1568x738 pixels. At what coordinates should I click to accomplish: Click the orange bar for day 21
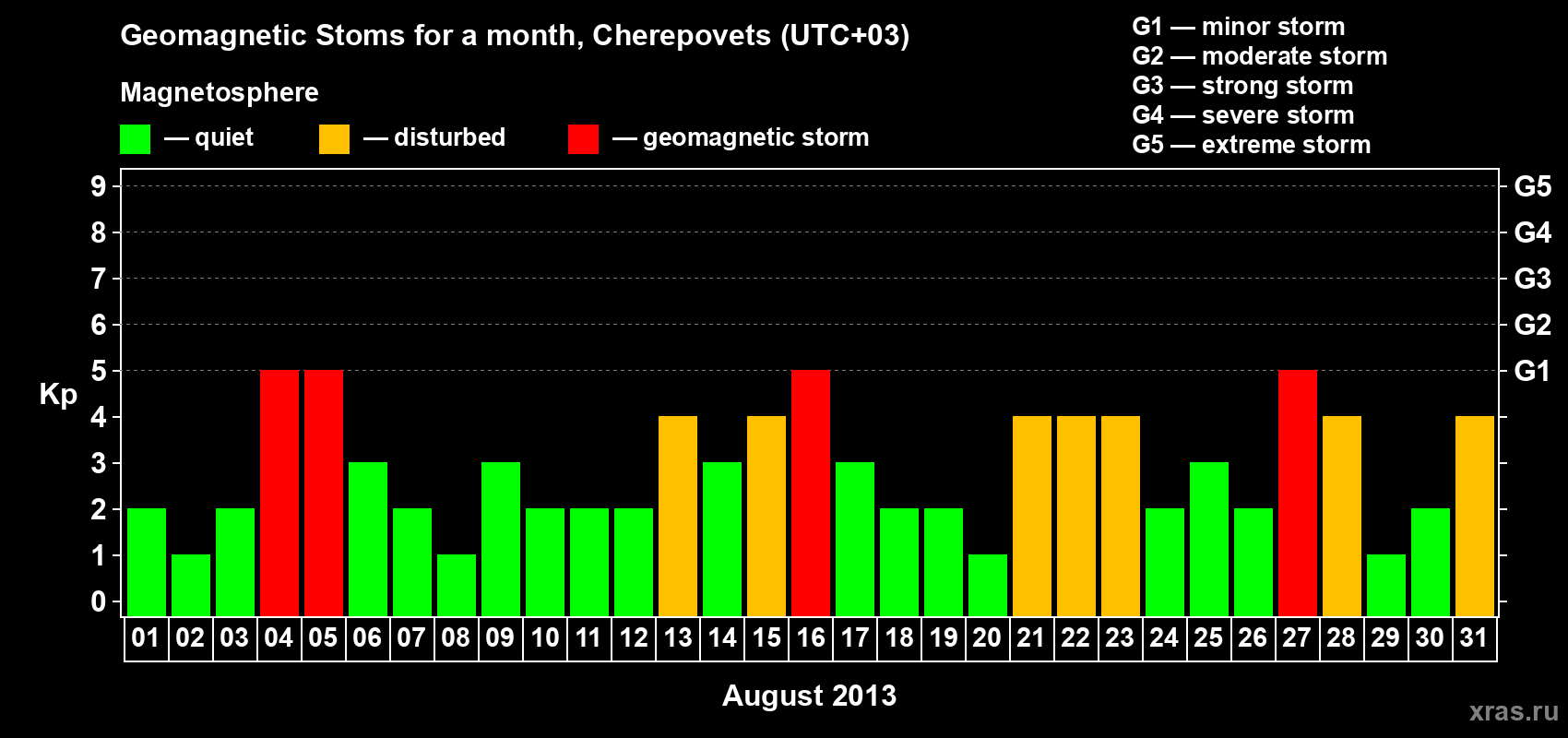[x=1032, y=517]
